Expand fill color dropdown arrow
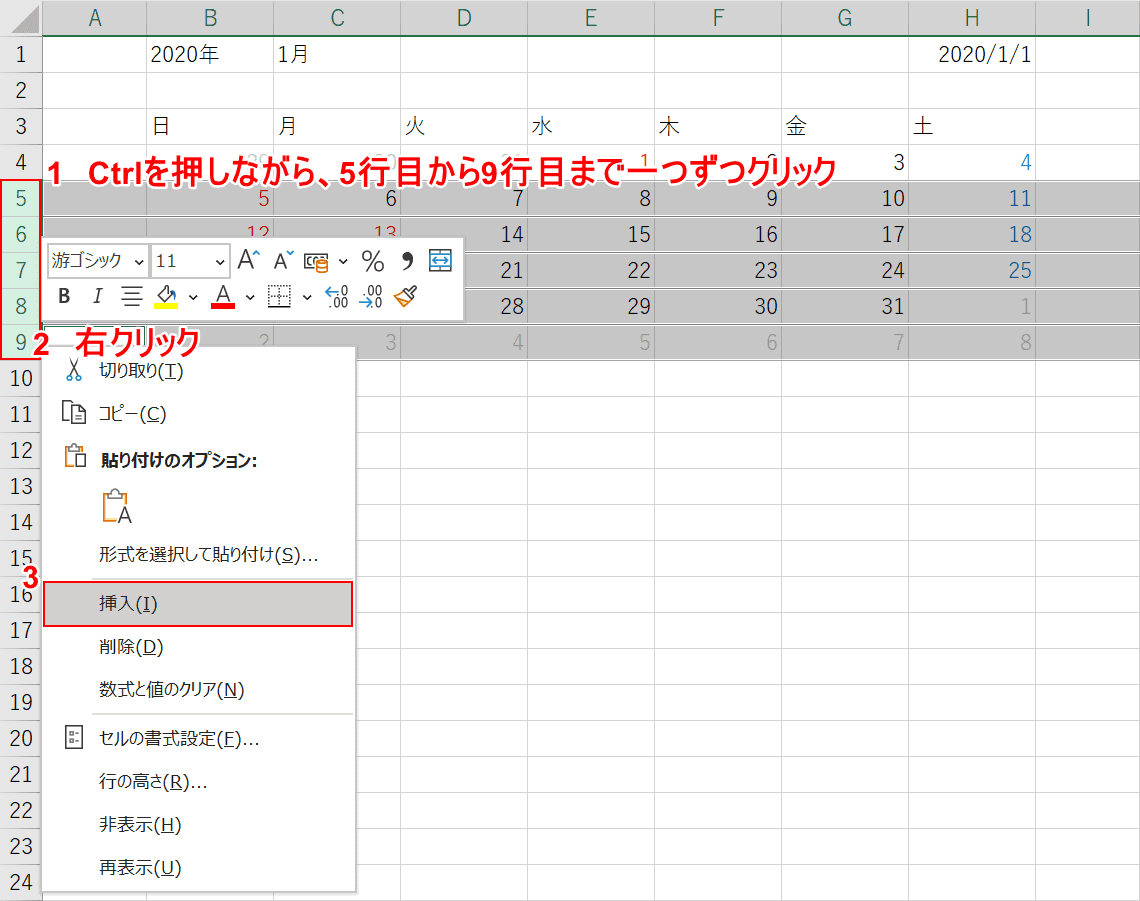 pos(193,297)
